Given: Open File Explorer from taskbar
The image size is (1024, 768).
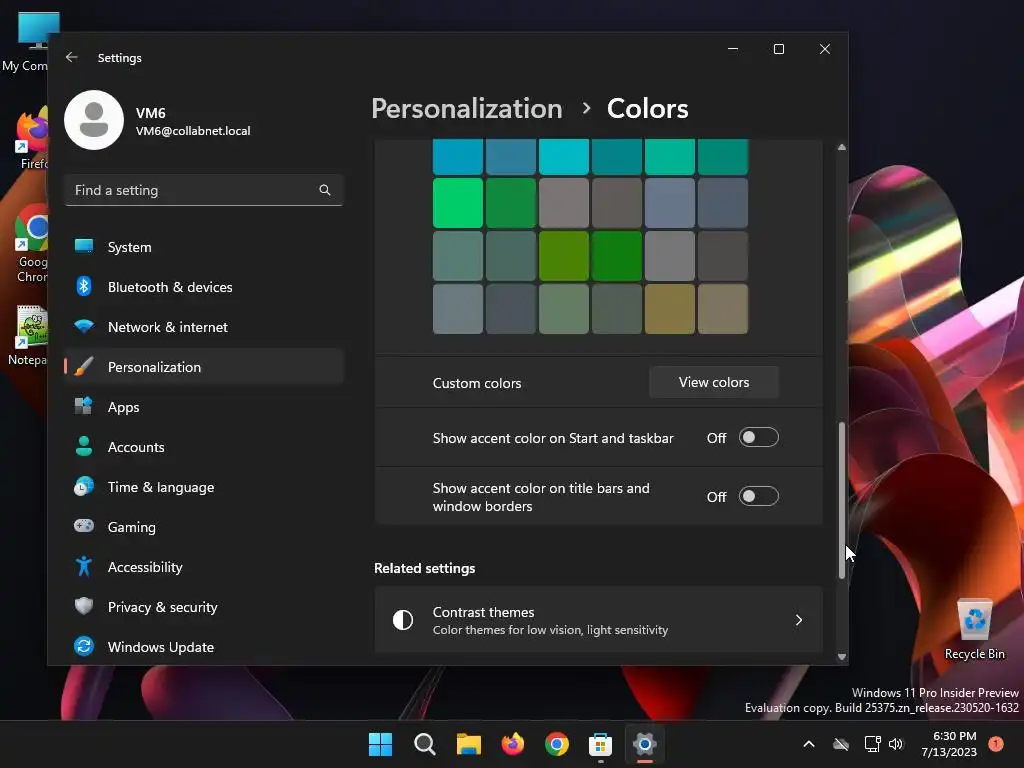Looking at the screenshot, I should tap(468, 744).
